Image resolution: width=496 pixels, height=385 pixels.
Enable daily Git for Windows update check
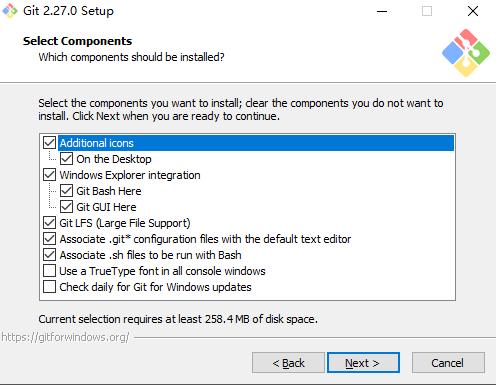pos(49,287)
